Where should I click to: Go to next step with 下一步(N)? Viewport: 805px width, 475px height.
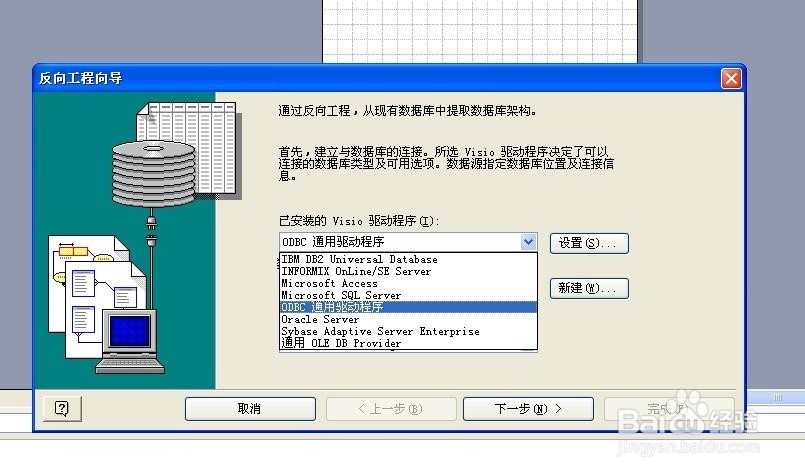[528, 409]
